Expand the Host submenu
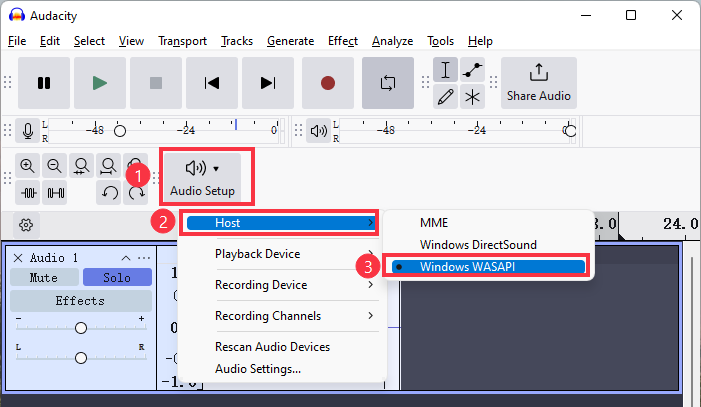Screen dimensions: 701x407 point(280,223)
